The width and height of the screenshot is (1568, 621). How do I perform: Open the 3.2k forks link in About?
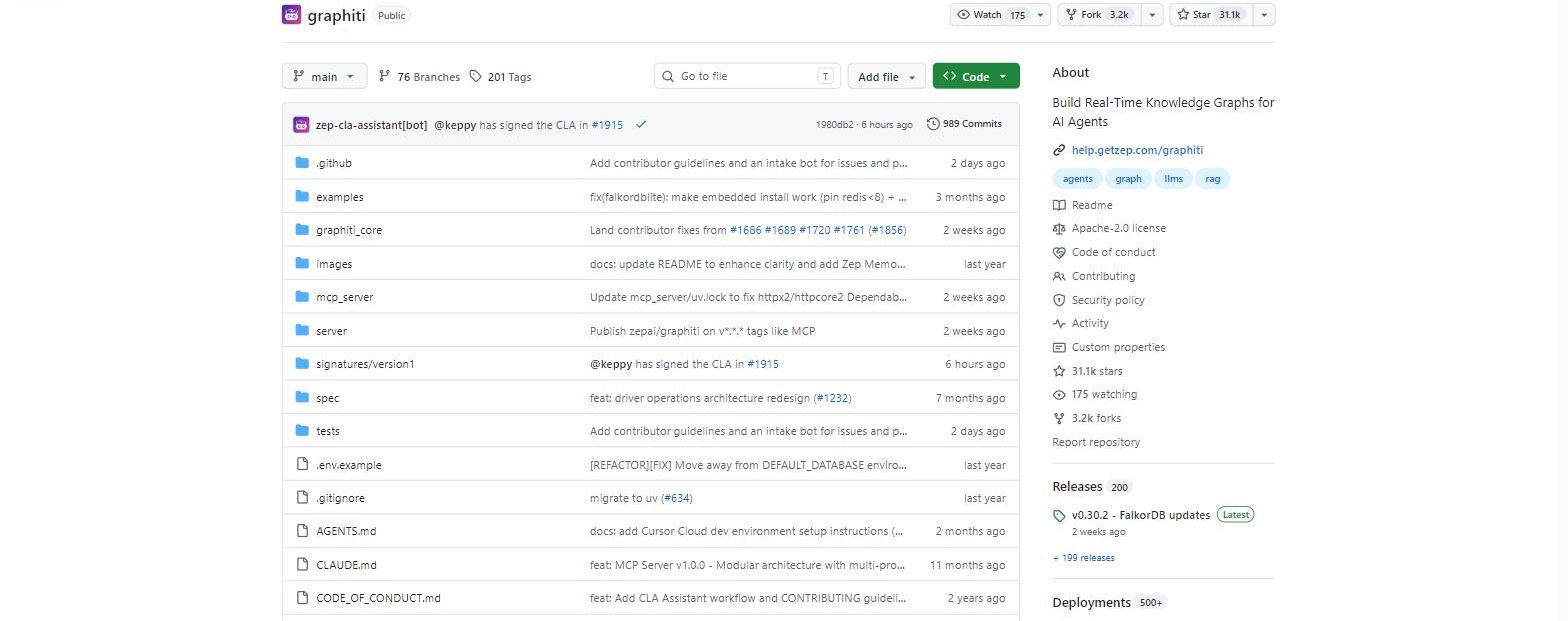(x=1096, y=419)
